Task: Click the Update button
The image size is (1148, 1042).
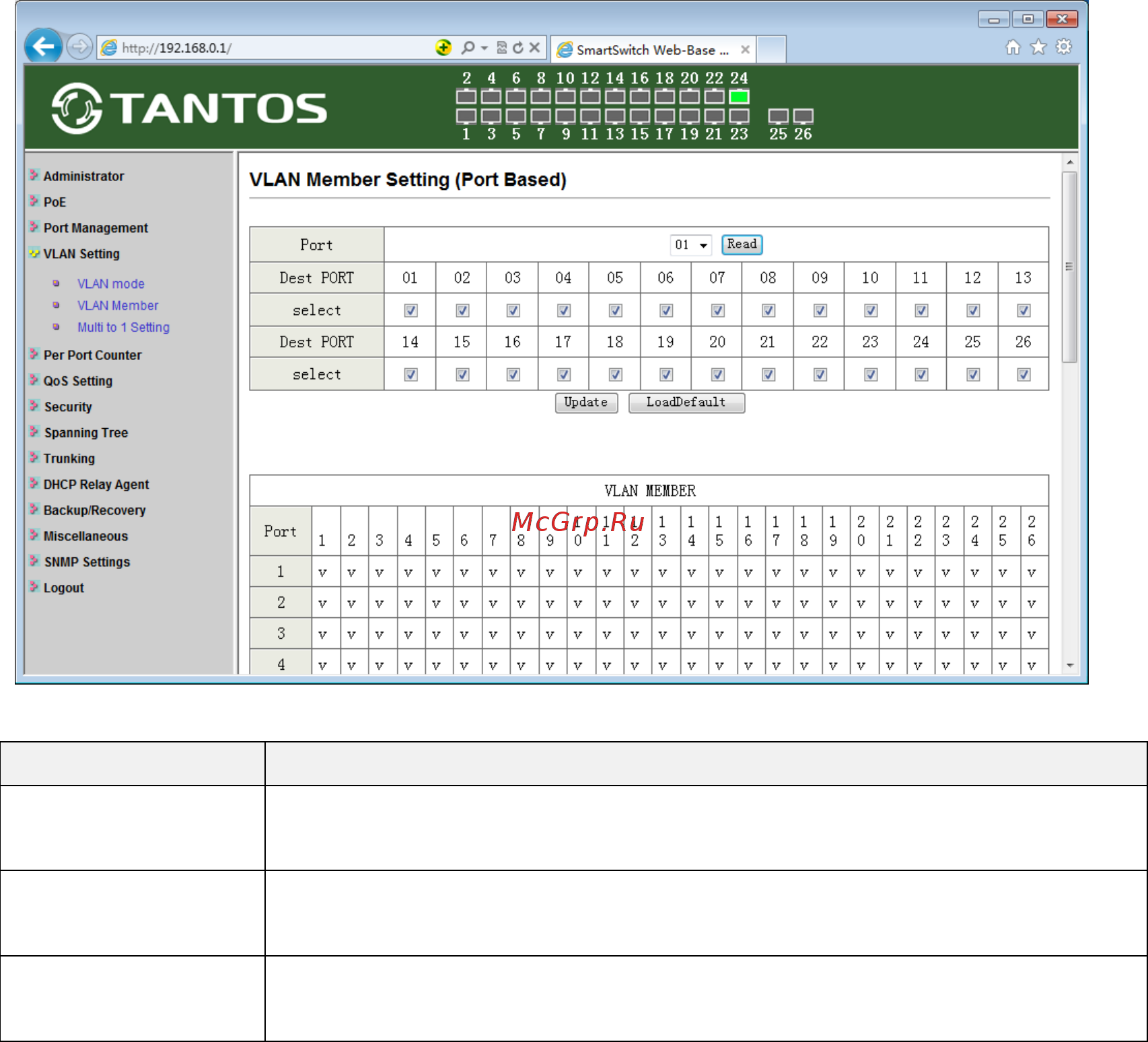Action: (x=586, y=403)
